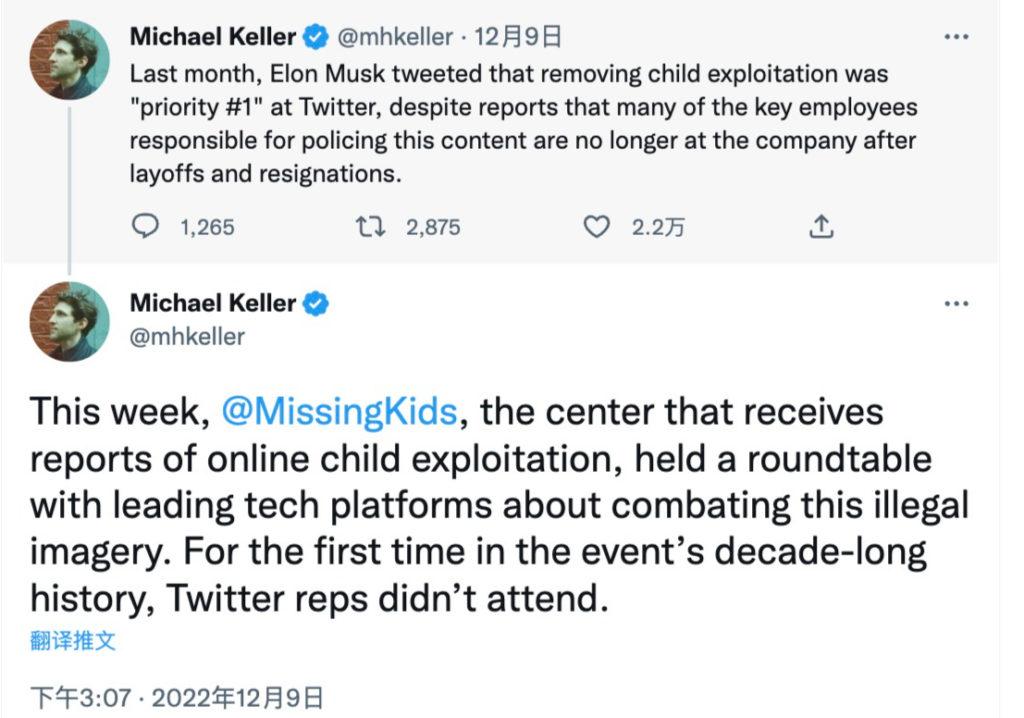Click the 12月9日 date on the top tweet
Image resolution: width=1024 pixels, height=718 pixels.
517,38
